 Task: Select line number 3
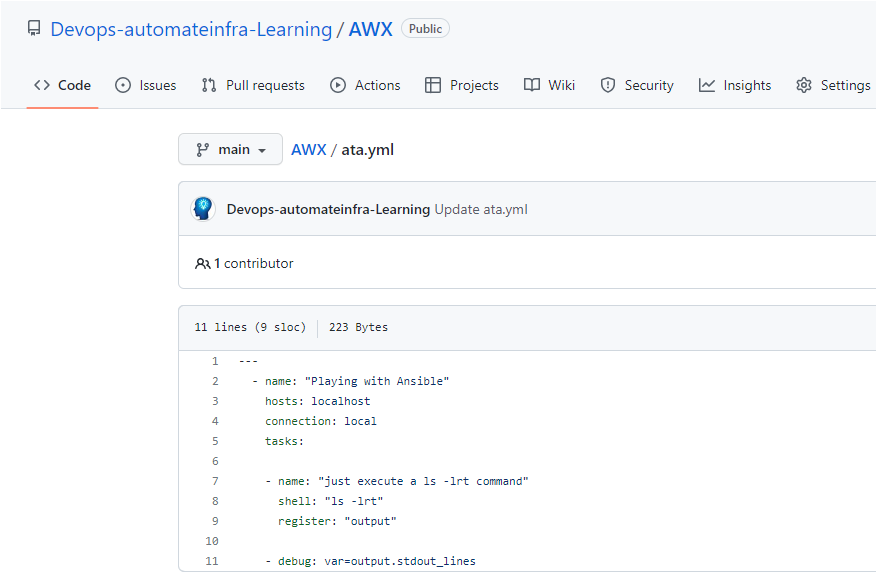pyautogui.click(x=215, y=401)
